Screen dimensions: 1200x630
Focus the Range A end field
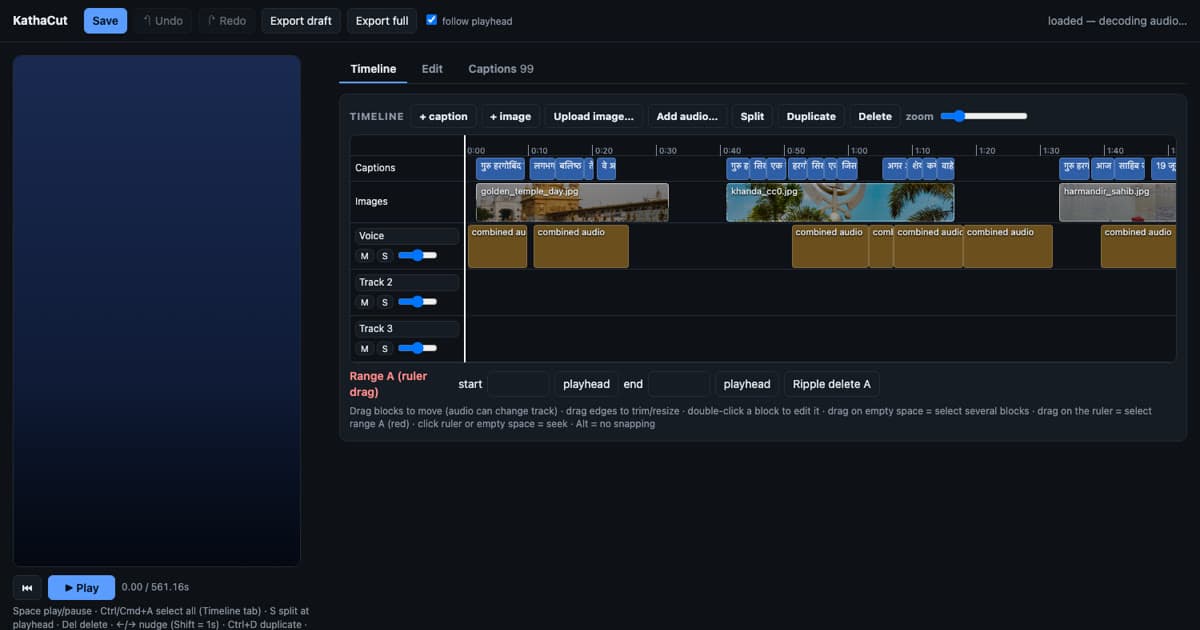679,384
